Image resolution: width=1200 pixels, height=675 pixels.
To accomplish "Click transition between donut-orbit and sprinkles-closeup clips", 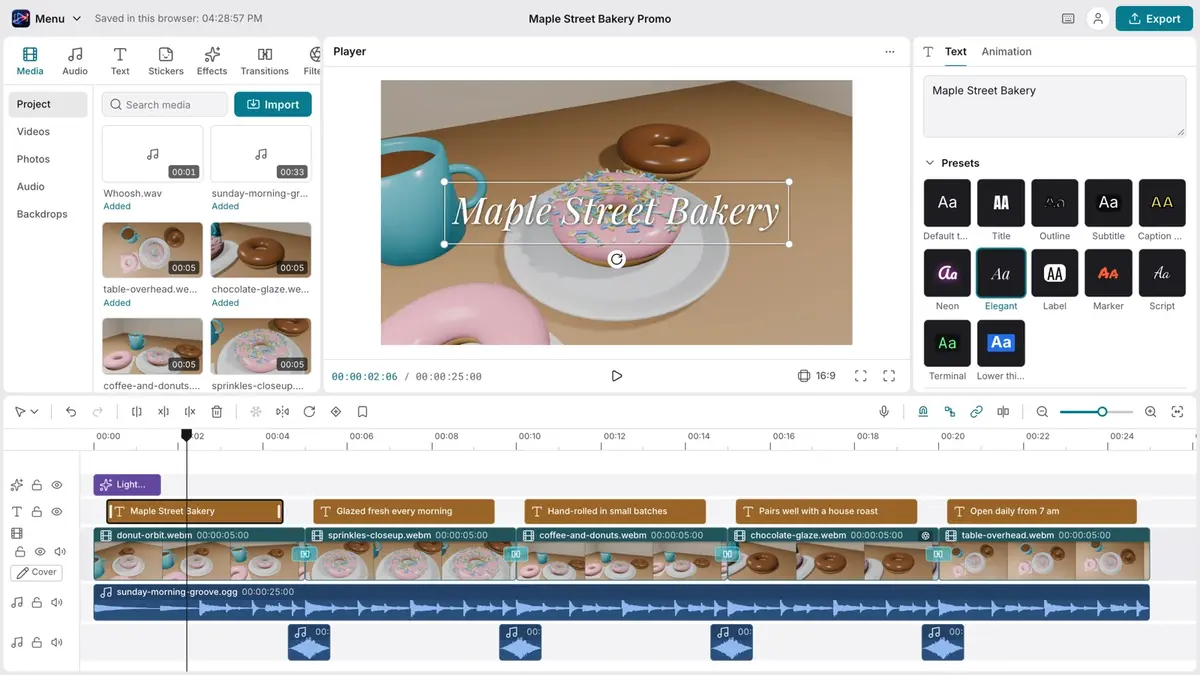I will 305,554.
